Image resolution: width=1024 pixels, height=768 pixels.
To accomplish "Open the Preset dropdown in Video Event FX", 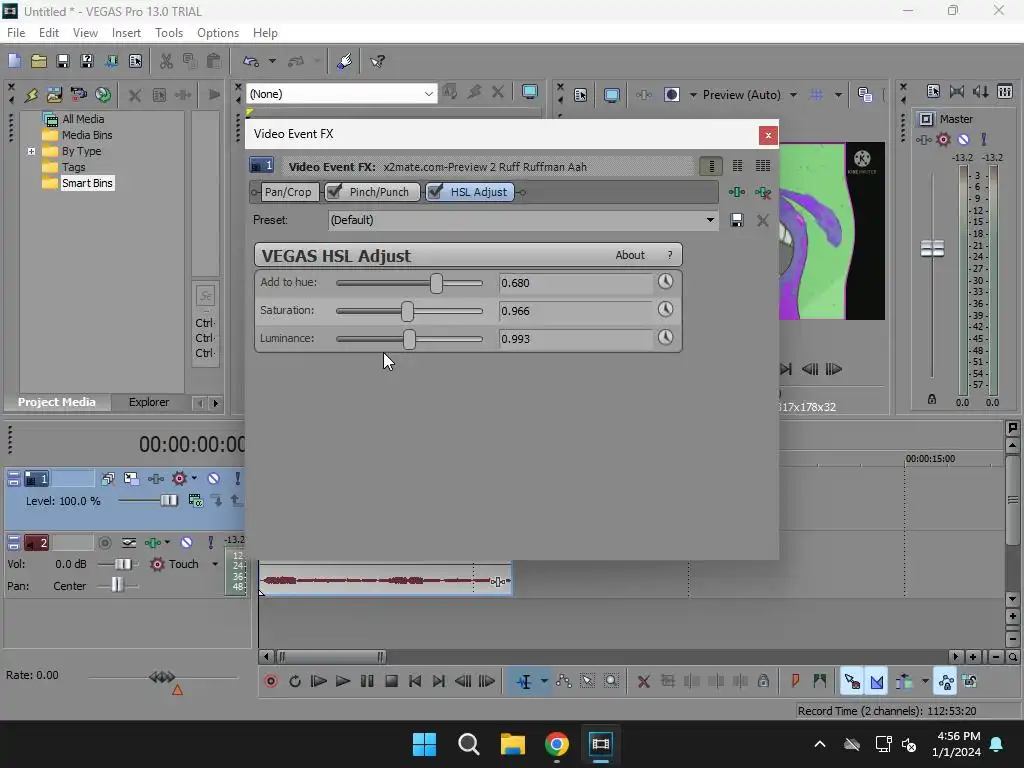I will (x=710, y=220).
